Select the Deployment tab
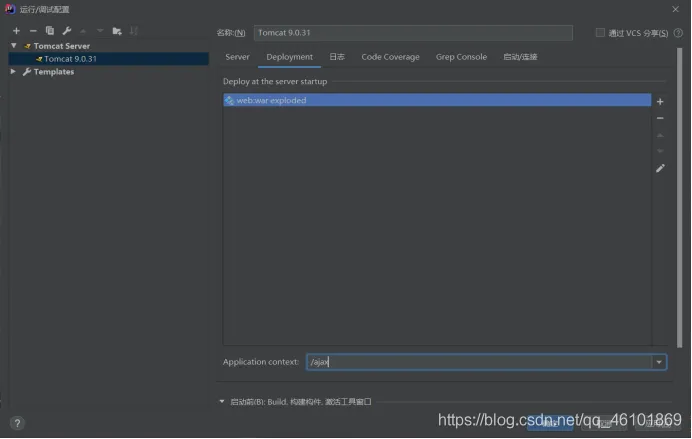692x439 pixels. 290,57
